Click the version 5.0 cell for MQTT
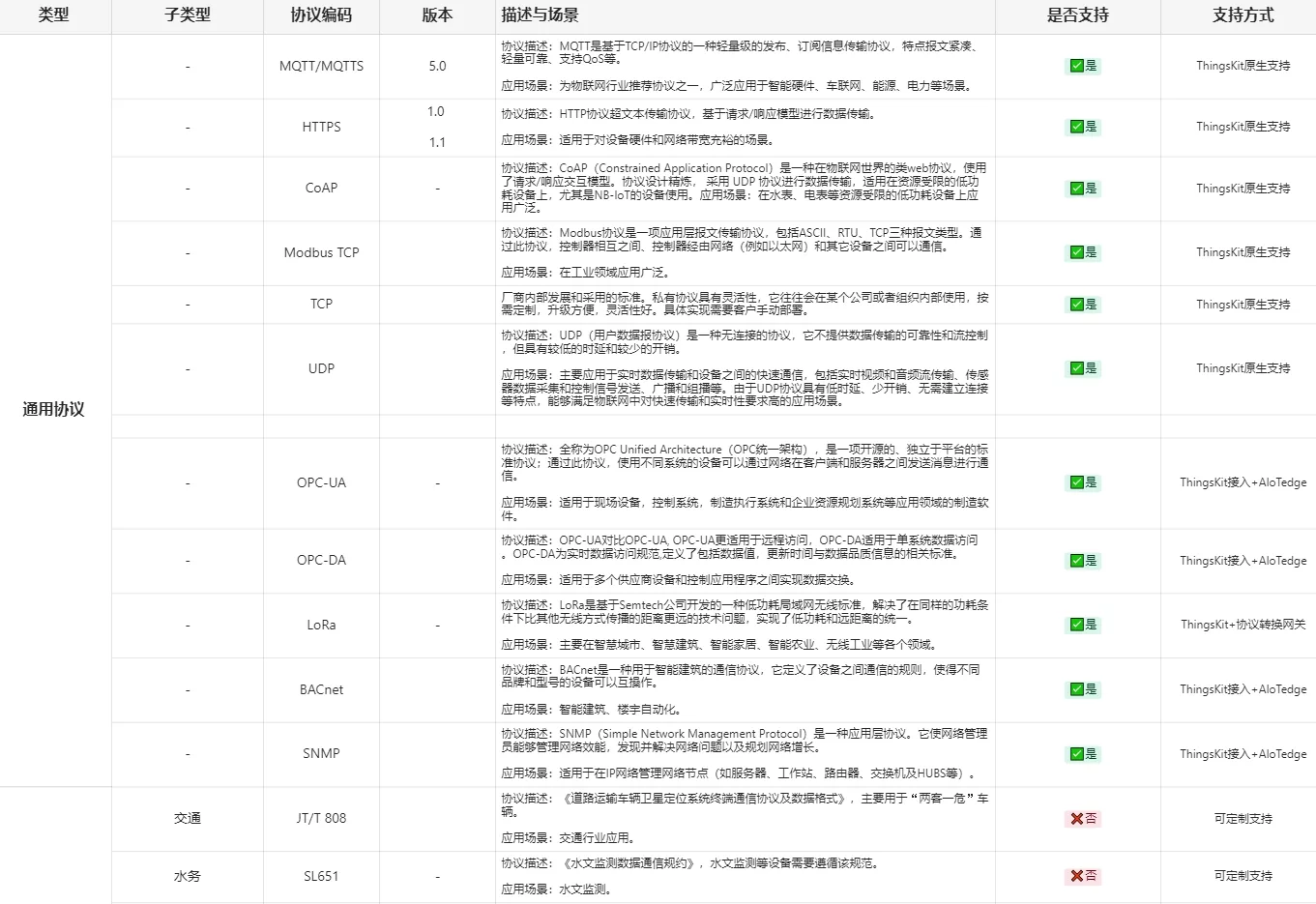Image resolution: width=1316 pixels, height=904 pixels. (437, 67)
